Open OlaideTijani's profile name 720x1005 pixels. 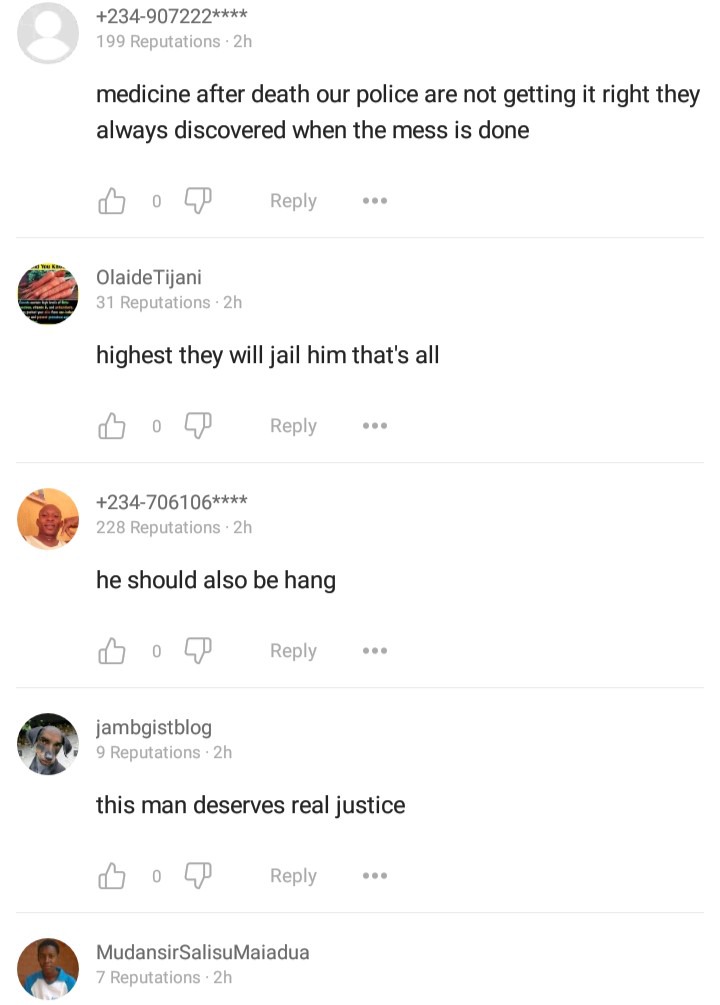click(x=149, y=278)
